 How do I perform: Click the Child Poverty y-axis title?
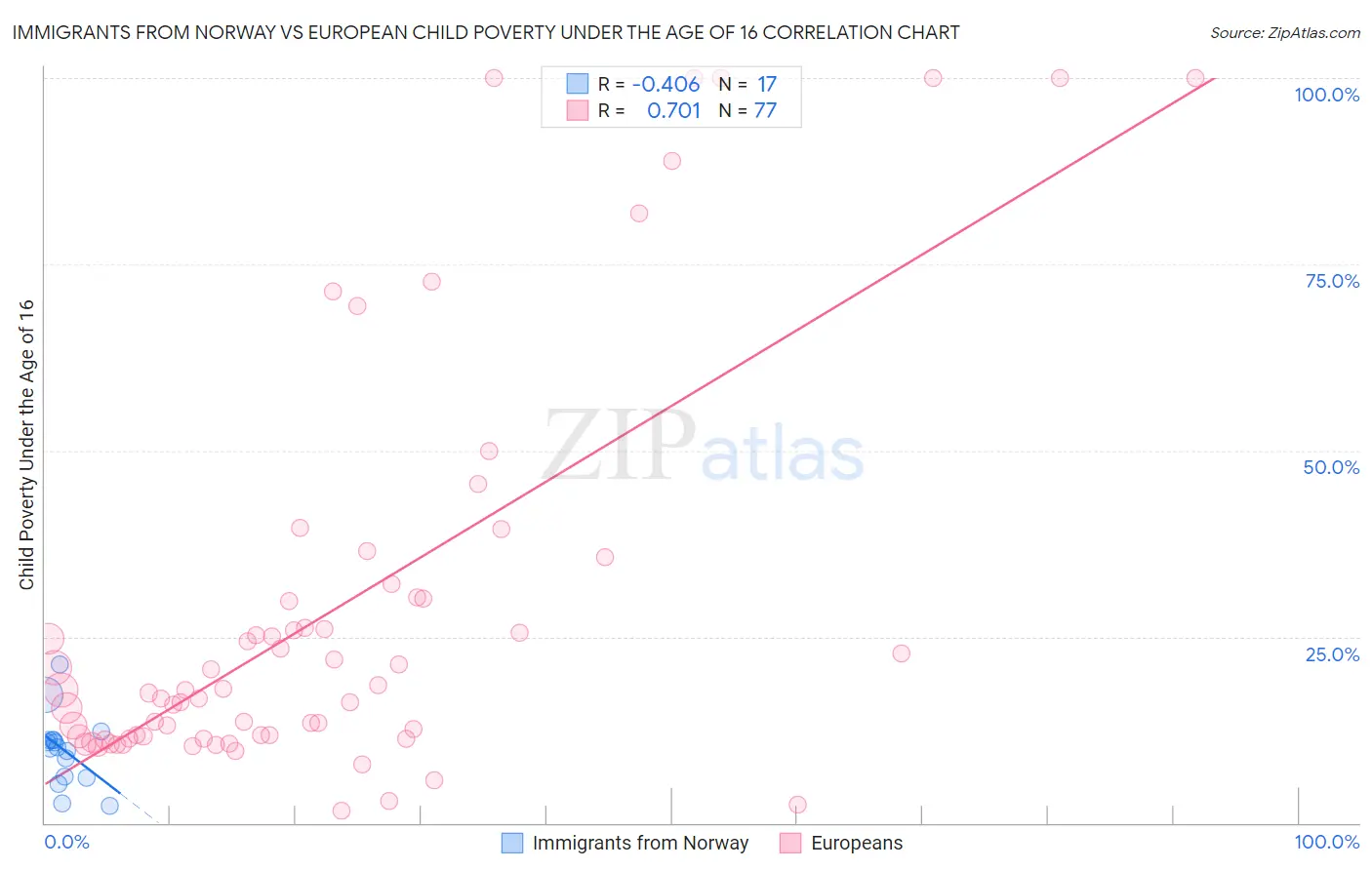point(26,444)
